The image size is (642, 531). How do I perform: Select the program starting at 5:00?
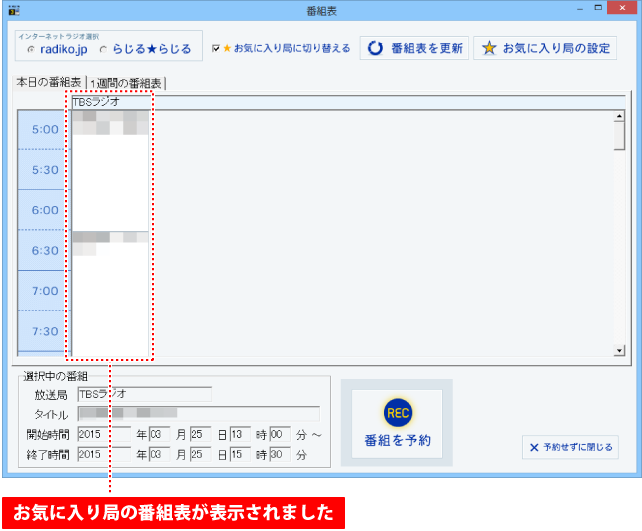coord(110,171)
